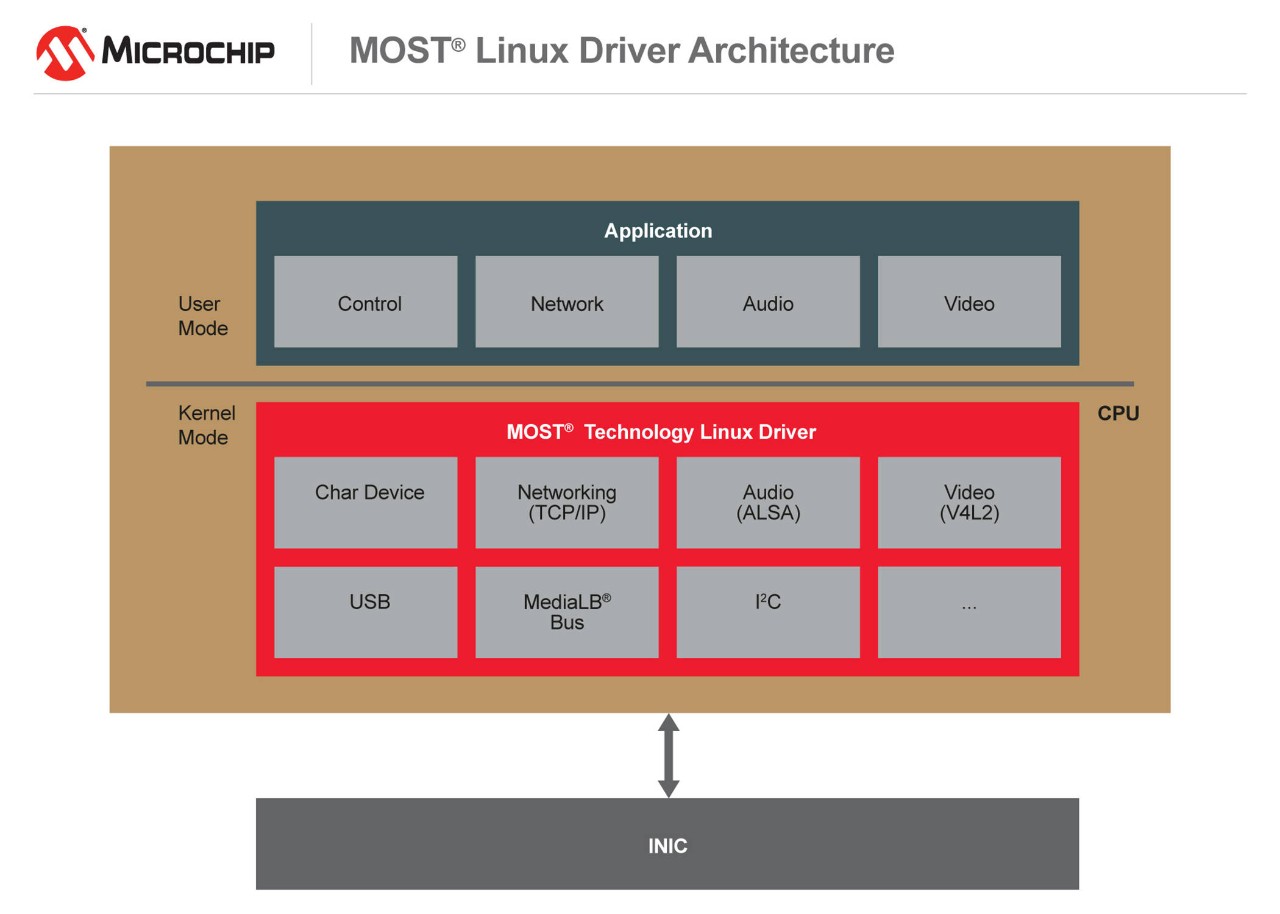Select the Char Device driver block

[x=366, y=502]
